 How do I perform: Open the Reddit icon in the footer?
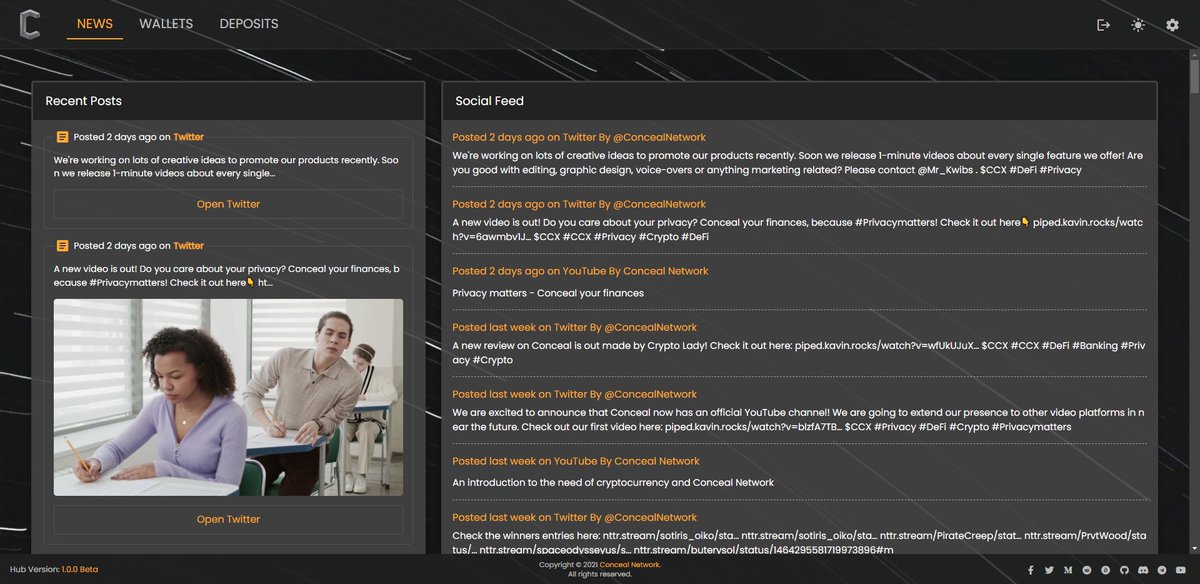pyautogui.click(x=1087, y=569)
